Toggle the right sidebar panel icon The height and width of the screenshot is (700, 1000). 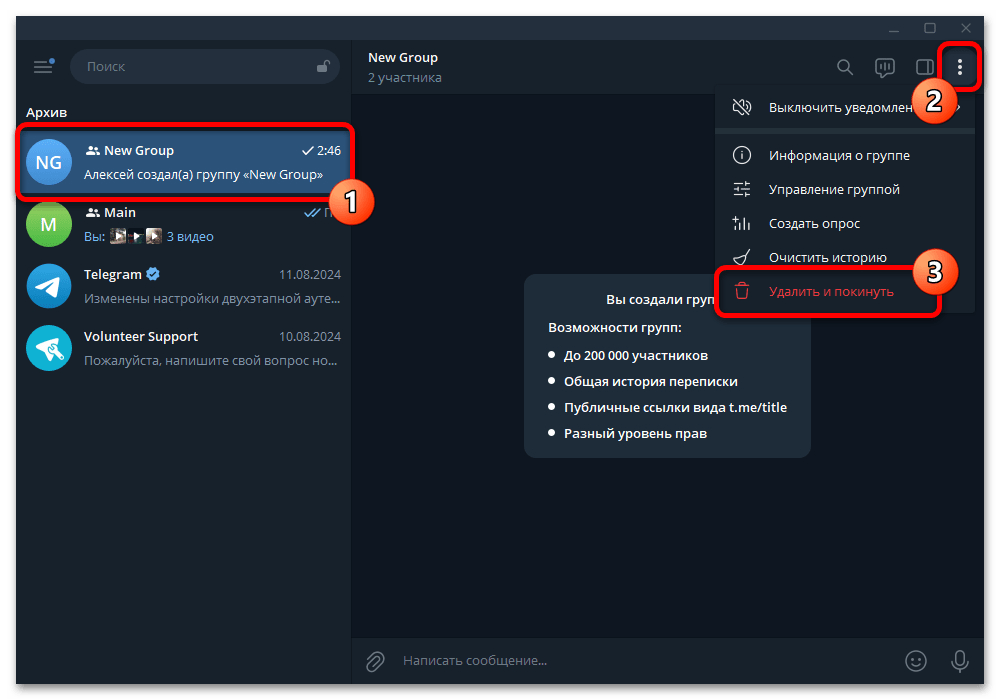tap(924, 67)
